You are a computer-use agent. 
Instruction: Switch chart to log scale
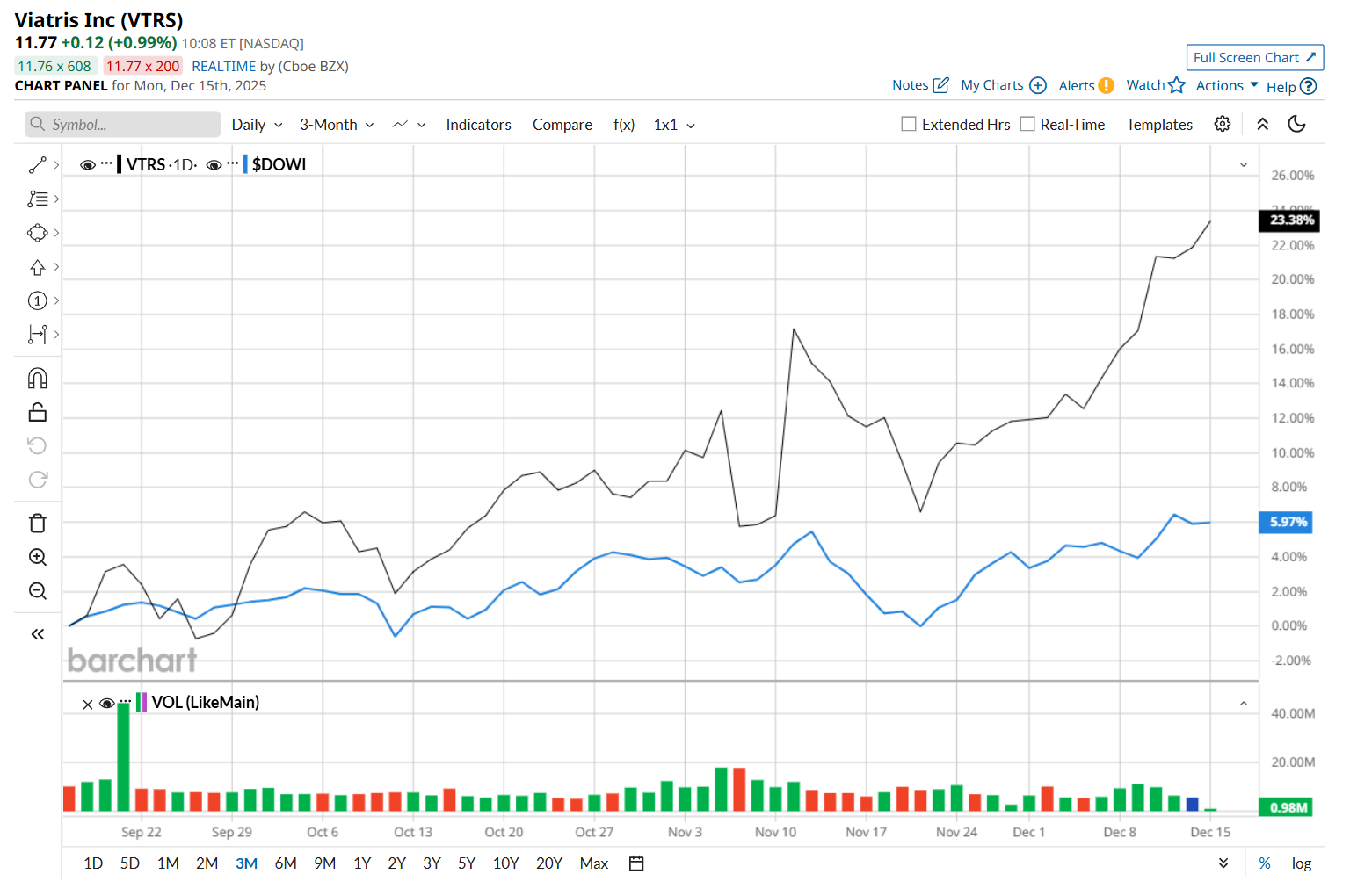pyautogui.click(x=1302, y=863)
